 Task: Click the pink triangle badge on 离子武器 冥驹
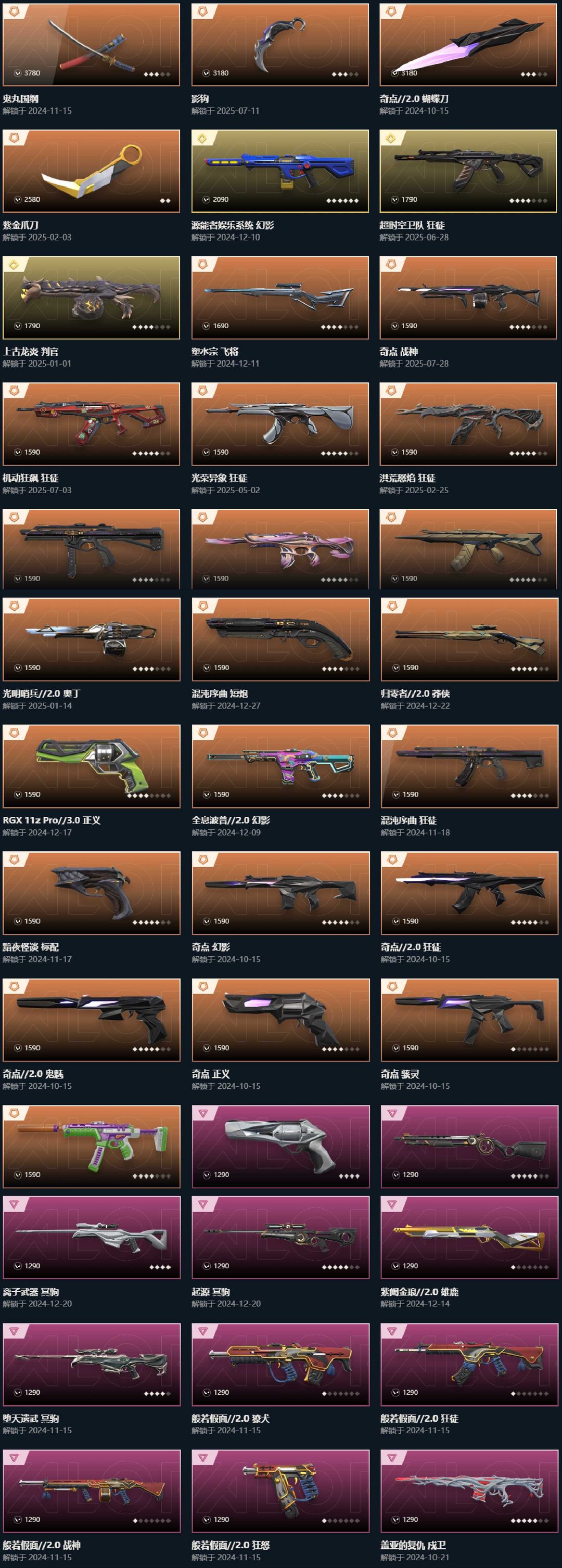(14, 1203)
